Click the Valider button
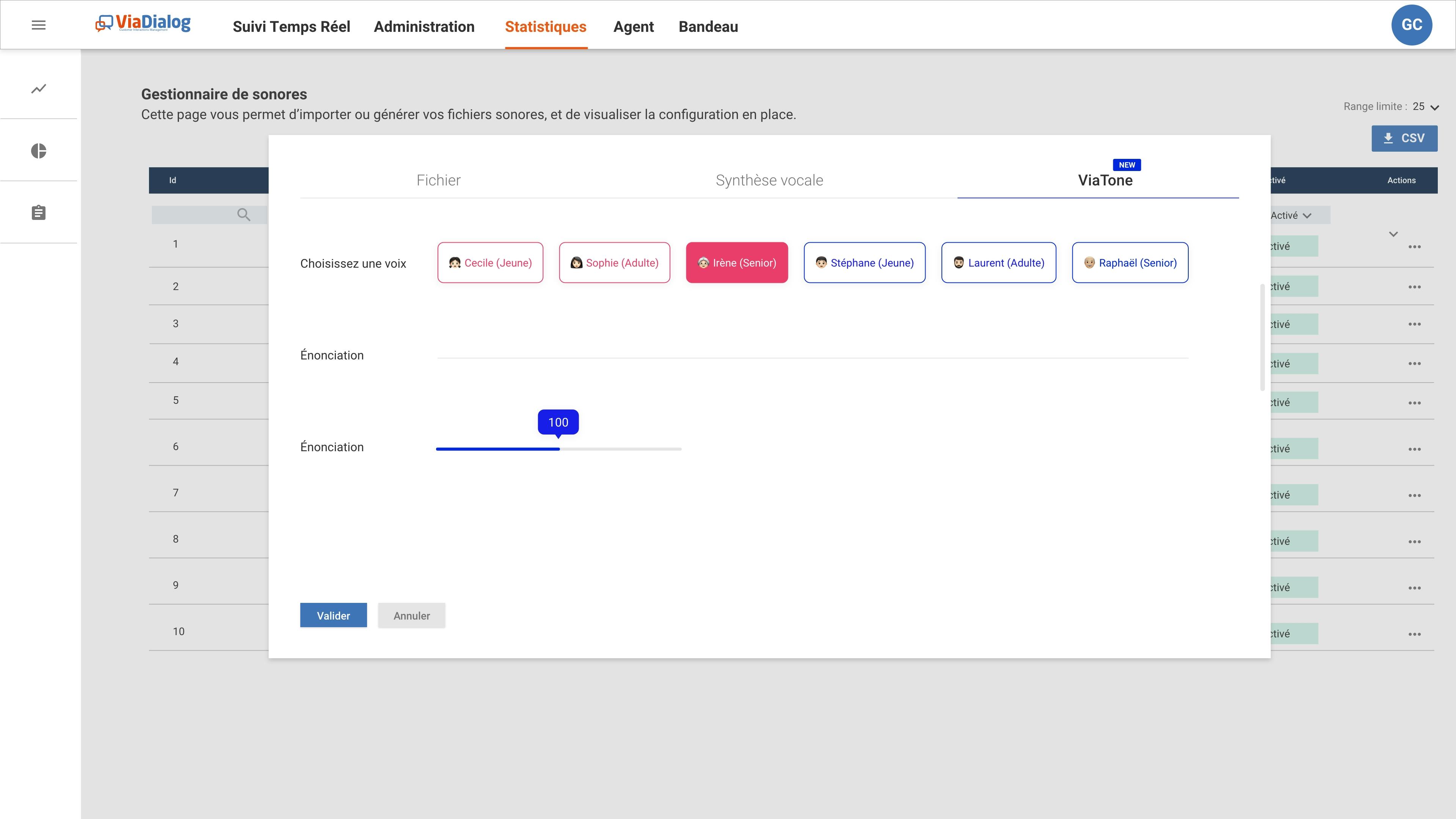Image resolution: width=1456 pixels, height=819 pixels. click(x=333, y=615)
